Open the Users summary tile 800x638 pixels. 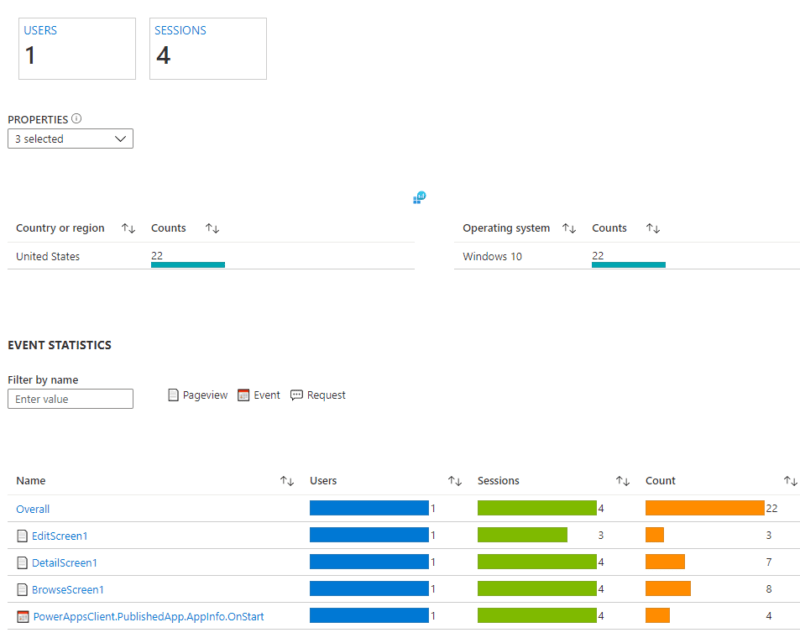tap(77, 48)
